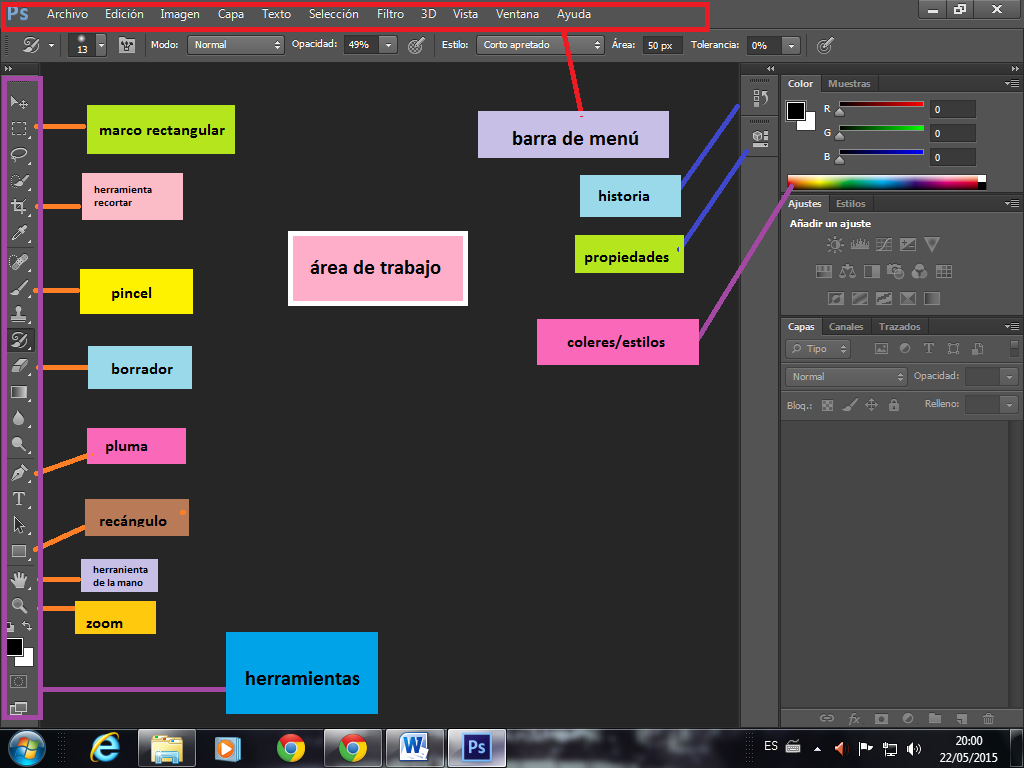Select the Crop tool
Viewport: 1024px width, 768px height.
click(19, 207)
